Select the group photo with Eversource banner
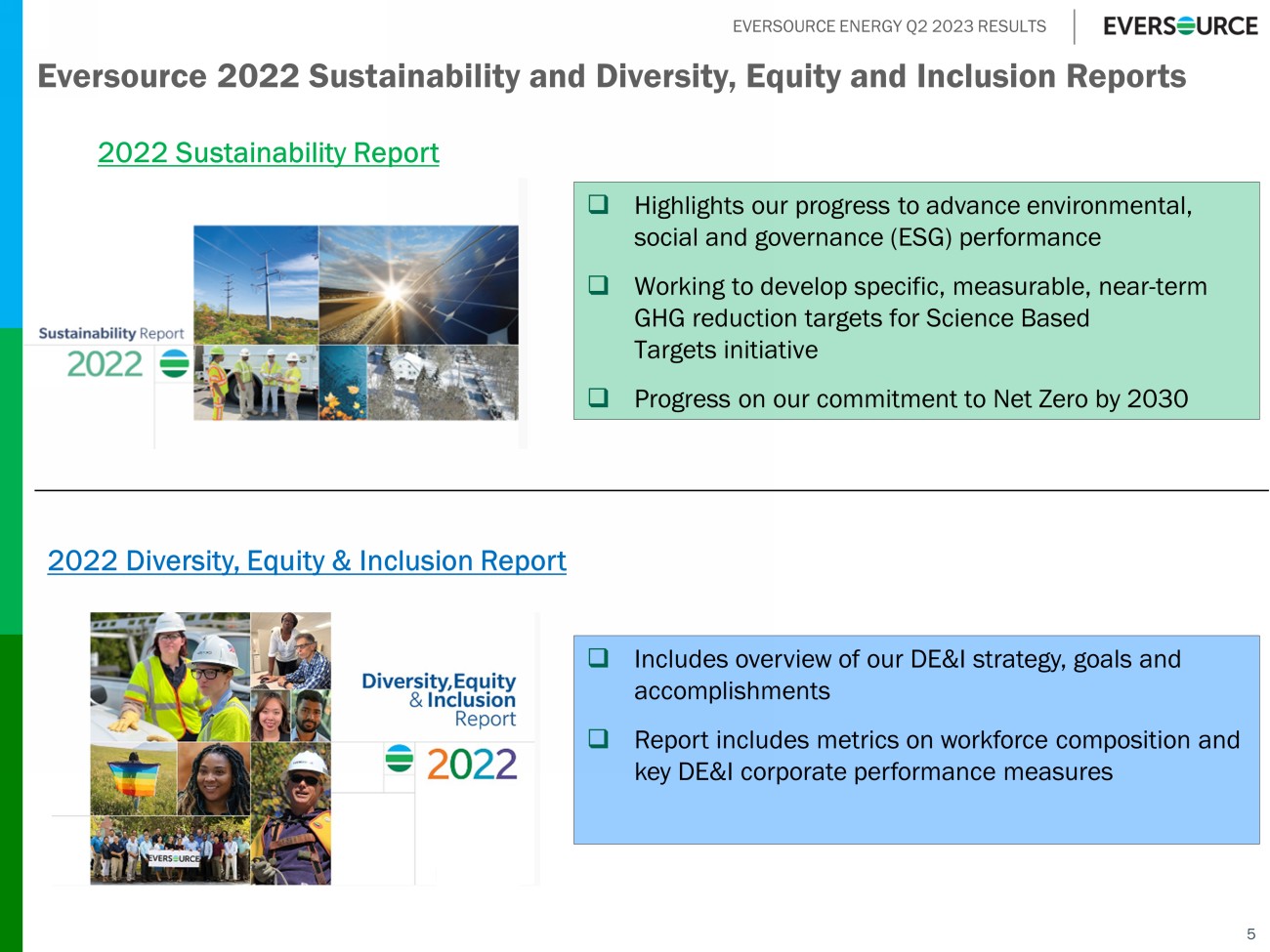 [x=169, y=849]
